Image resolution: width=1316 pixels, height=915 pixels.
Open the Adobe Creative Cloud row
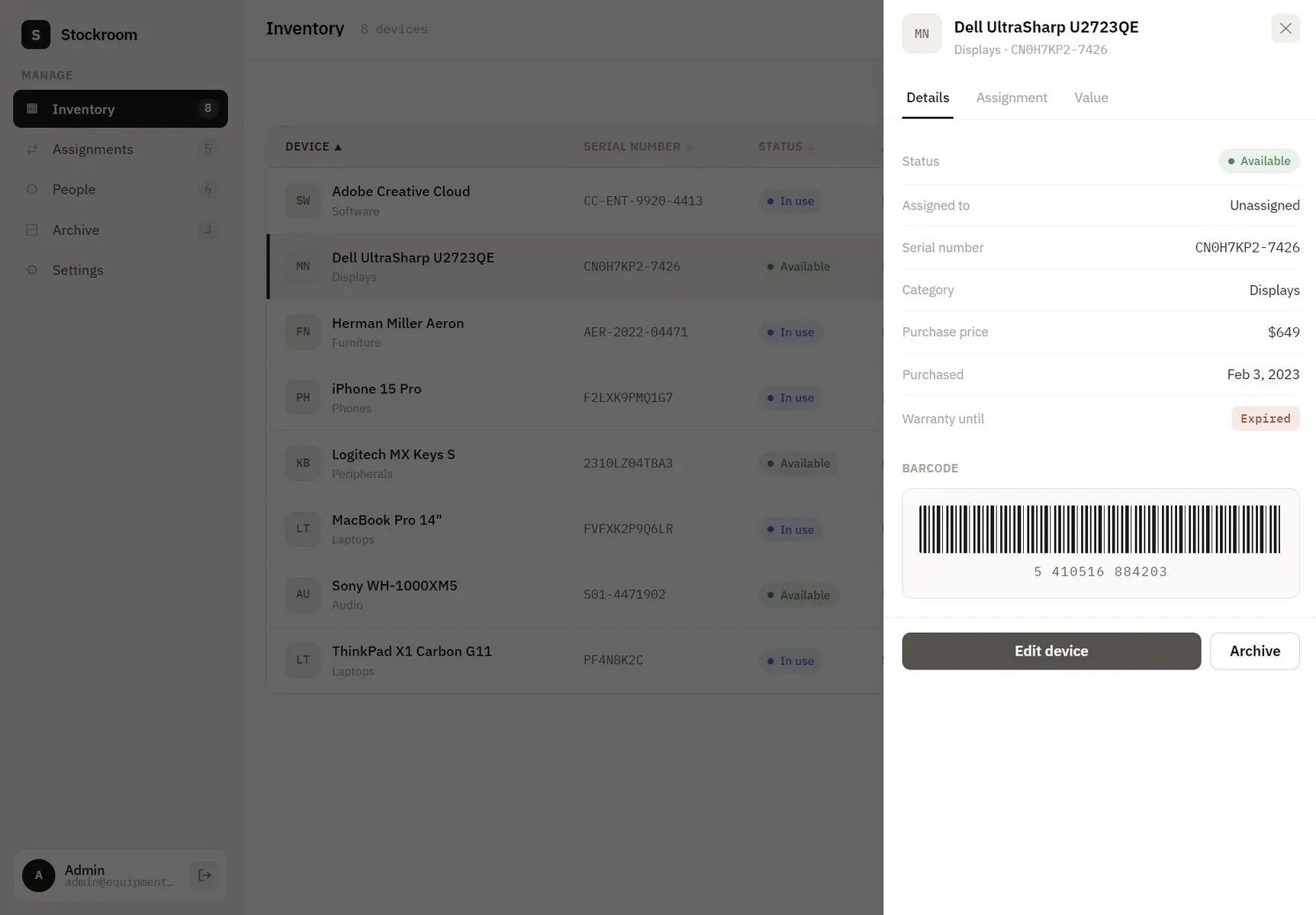tap(575, 201)
